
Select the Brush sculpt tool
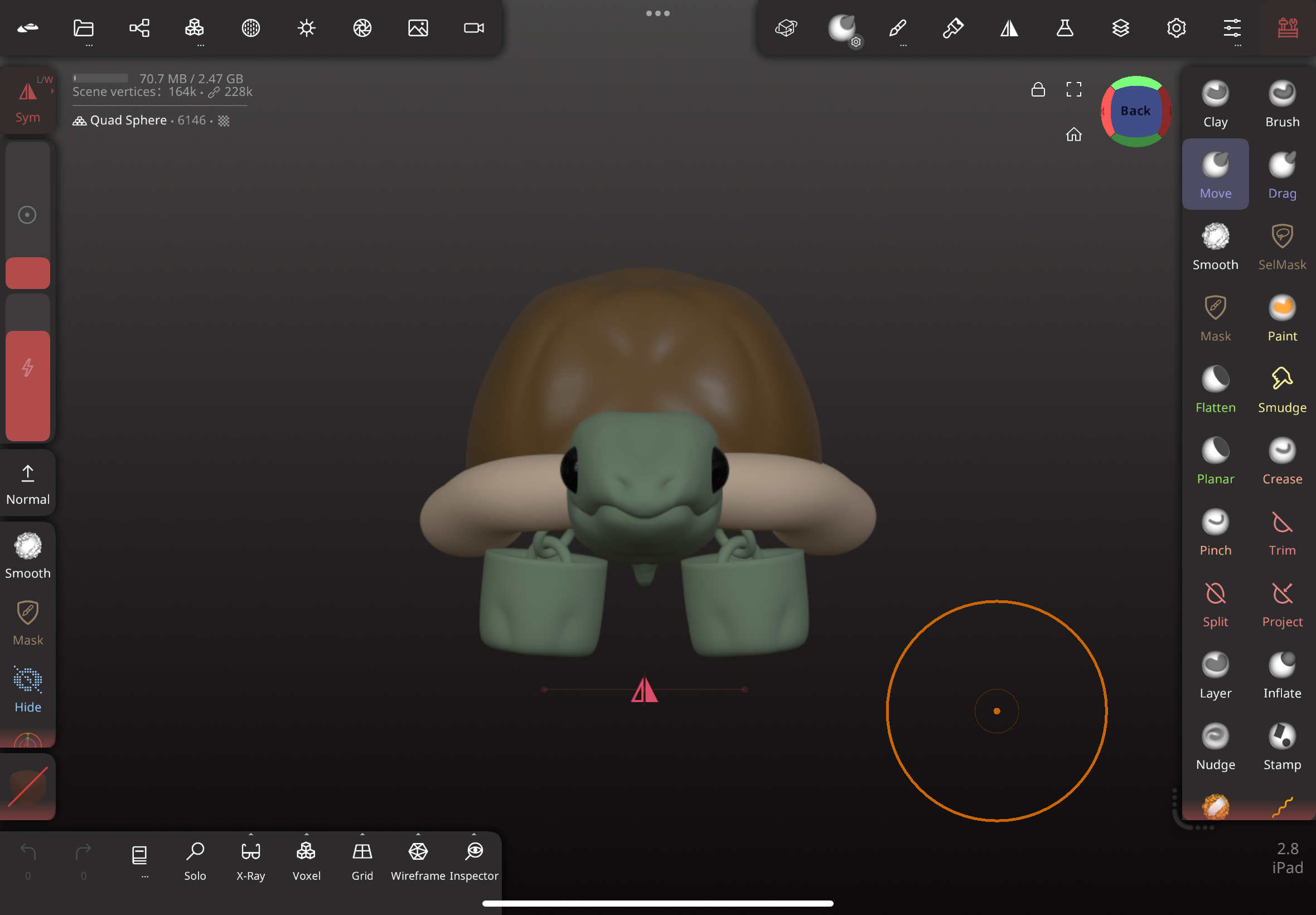coord(1282,103)
